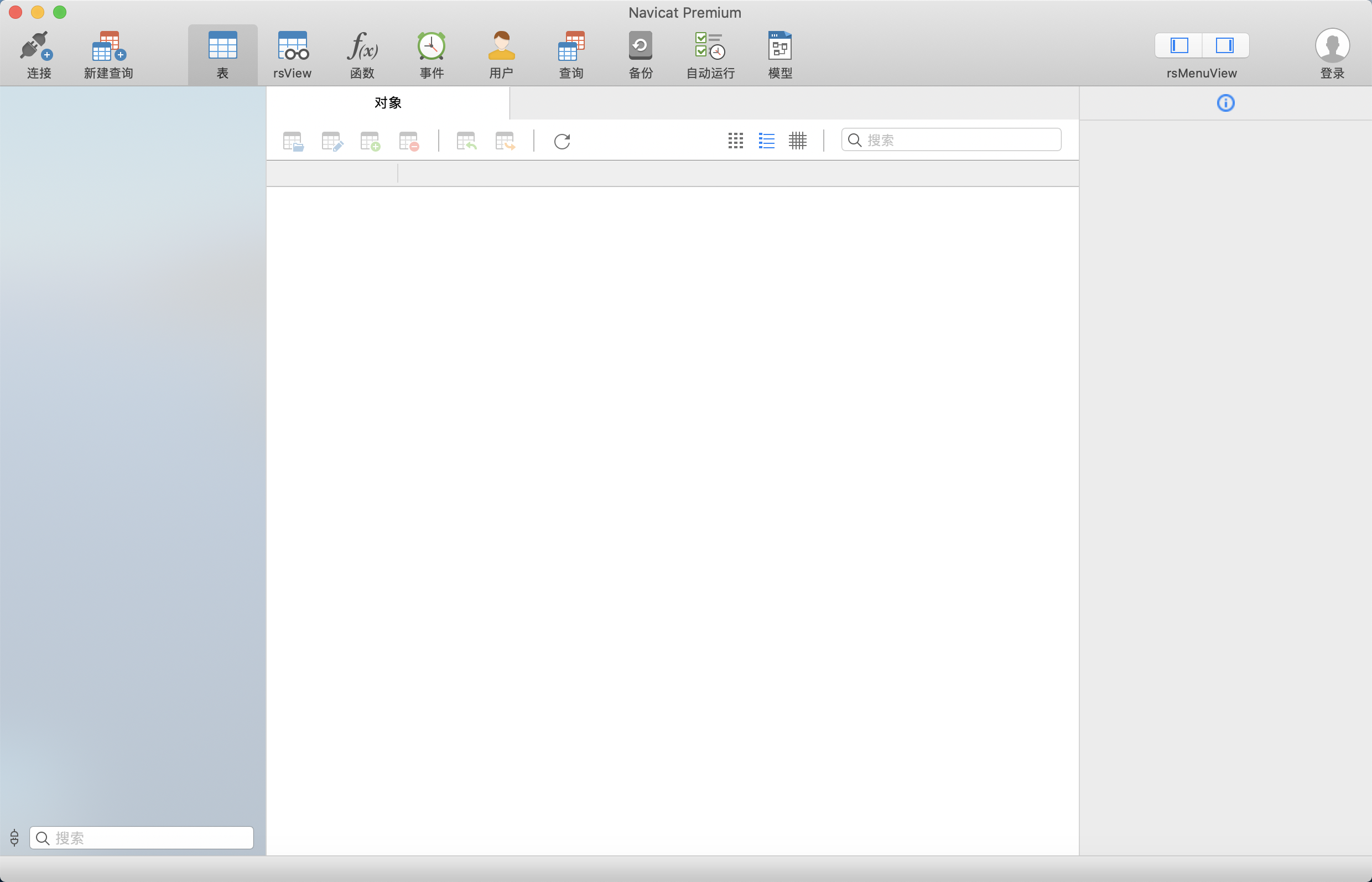Select the 用户 (User) person icon
Image resolution: width=1372 pixels, height=882 pixels.
501,47
